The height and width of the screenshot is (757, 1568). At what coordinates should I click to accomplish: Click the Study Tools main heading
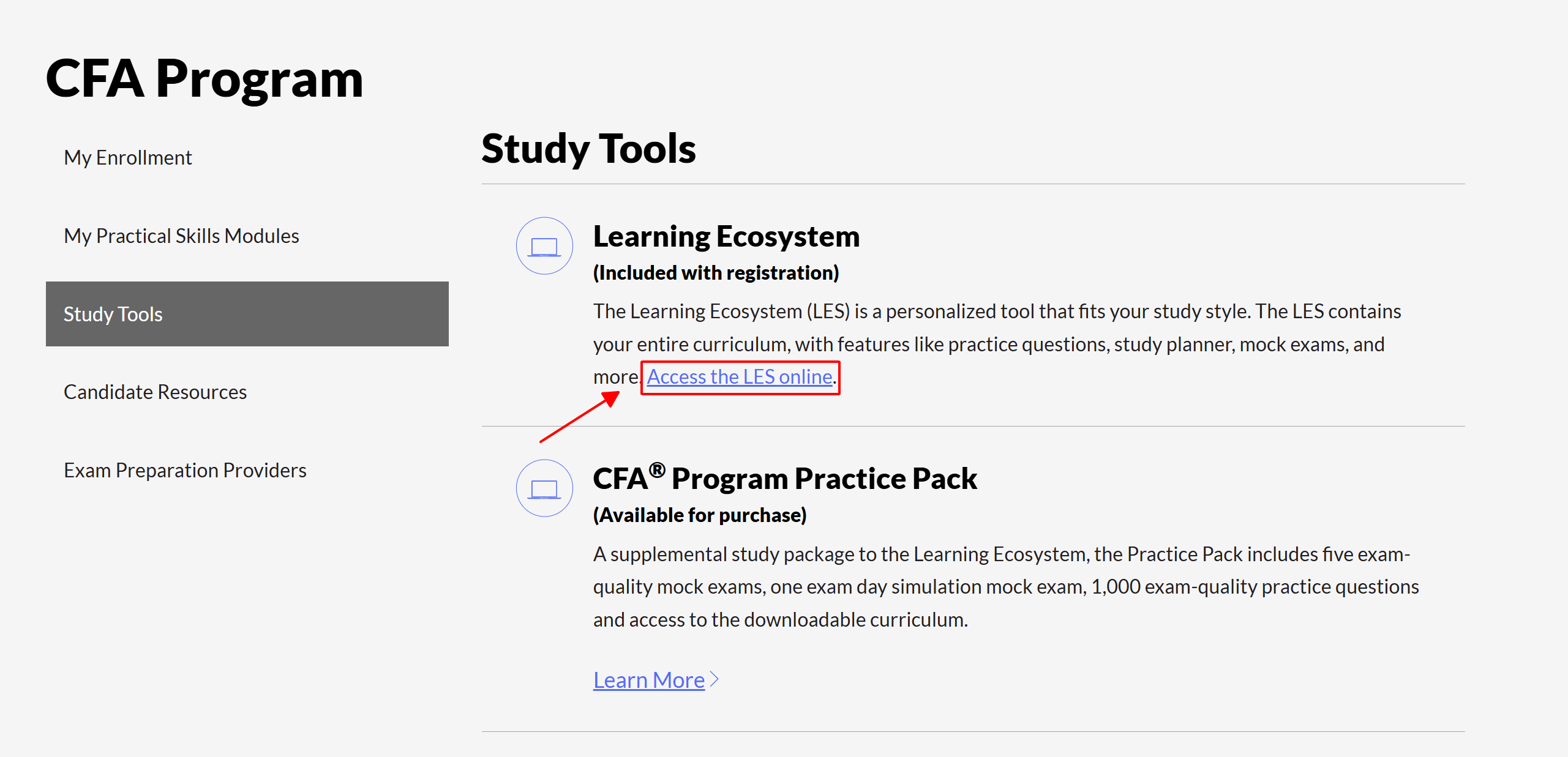(x=588, y=149)
